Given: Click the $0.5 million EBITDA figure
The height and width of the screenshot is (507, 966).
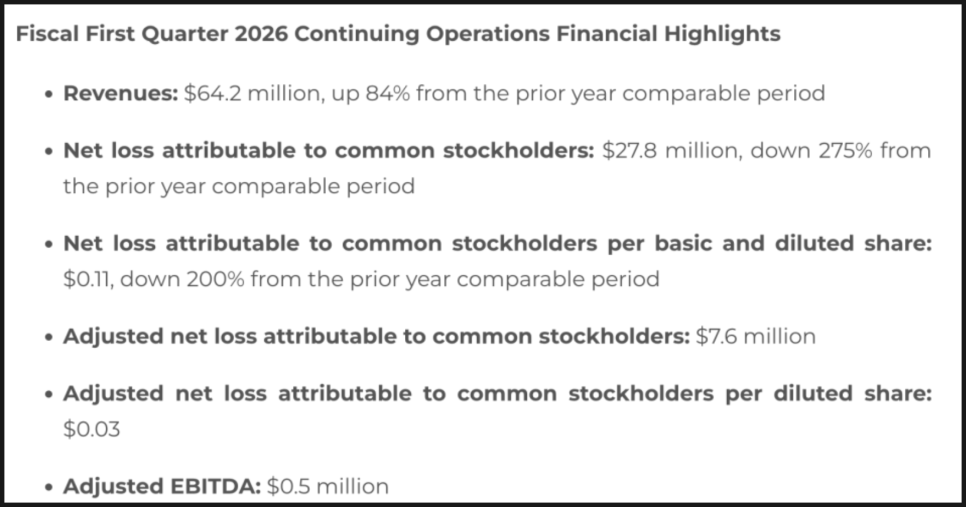Looking at the screenshot, I should click(328, 487).
